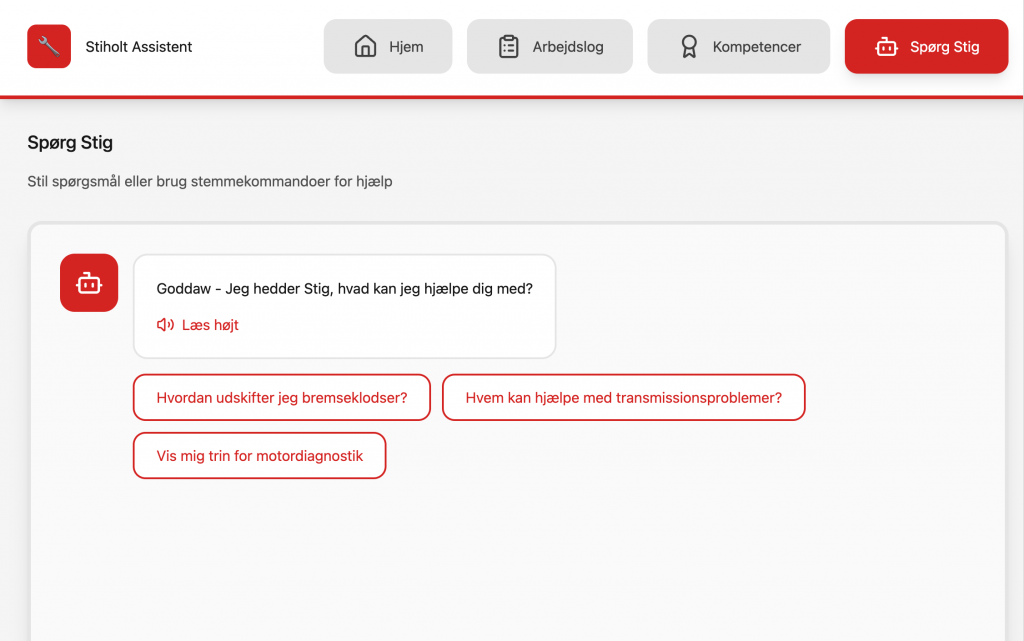Go to the Hjem tab label
Image resolution: width=1024 pixels, height=641 pixels.
[x=406, y=47]
